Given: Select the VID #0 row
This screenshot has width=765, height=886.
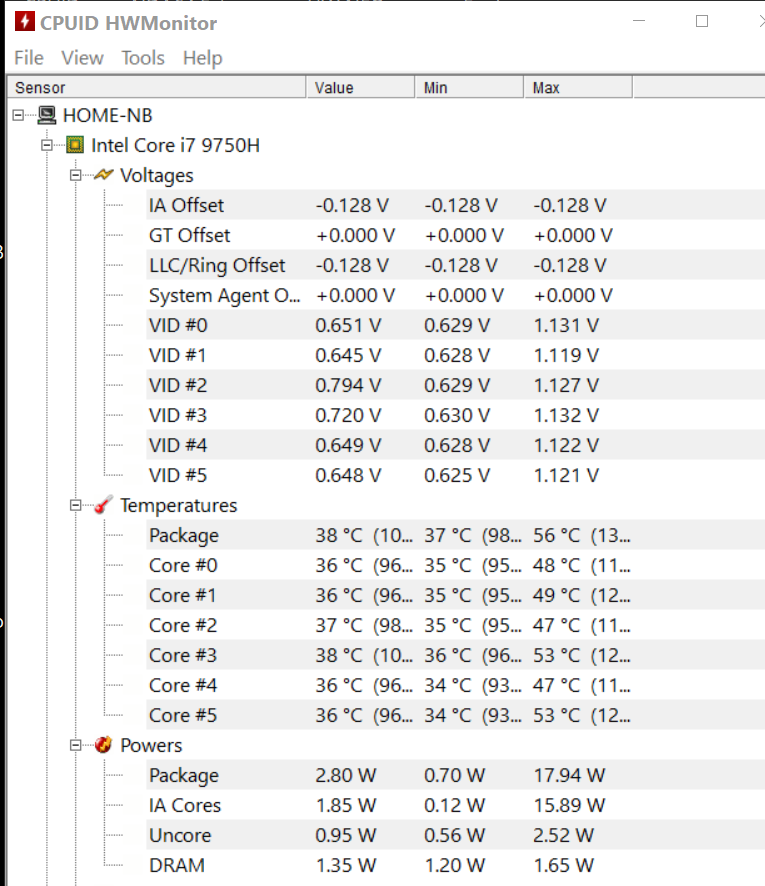Looking at the screenshot, I should 455,325.
